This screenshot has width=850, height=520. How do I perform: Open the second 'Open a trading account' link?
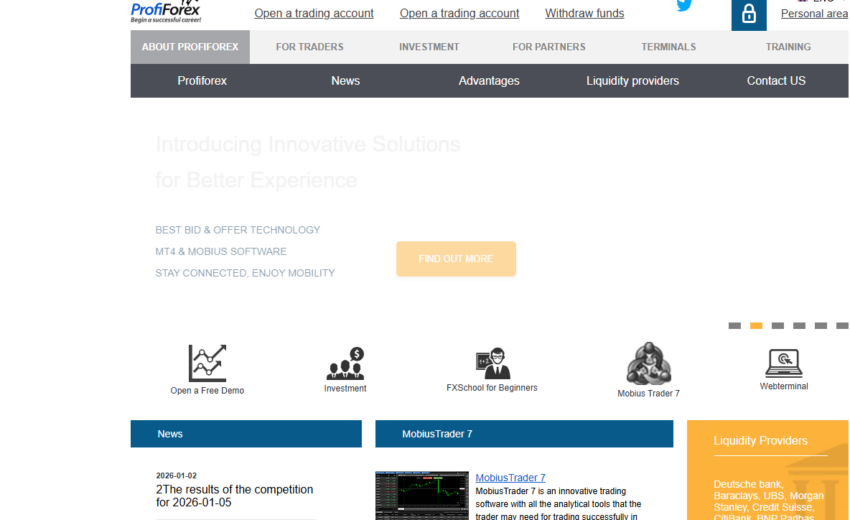click(x=459, y=13)
